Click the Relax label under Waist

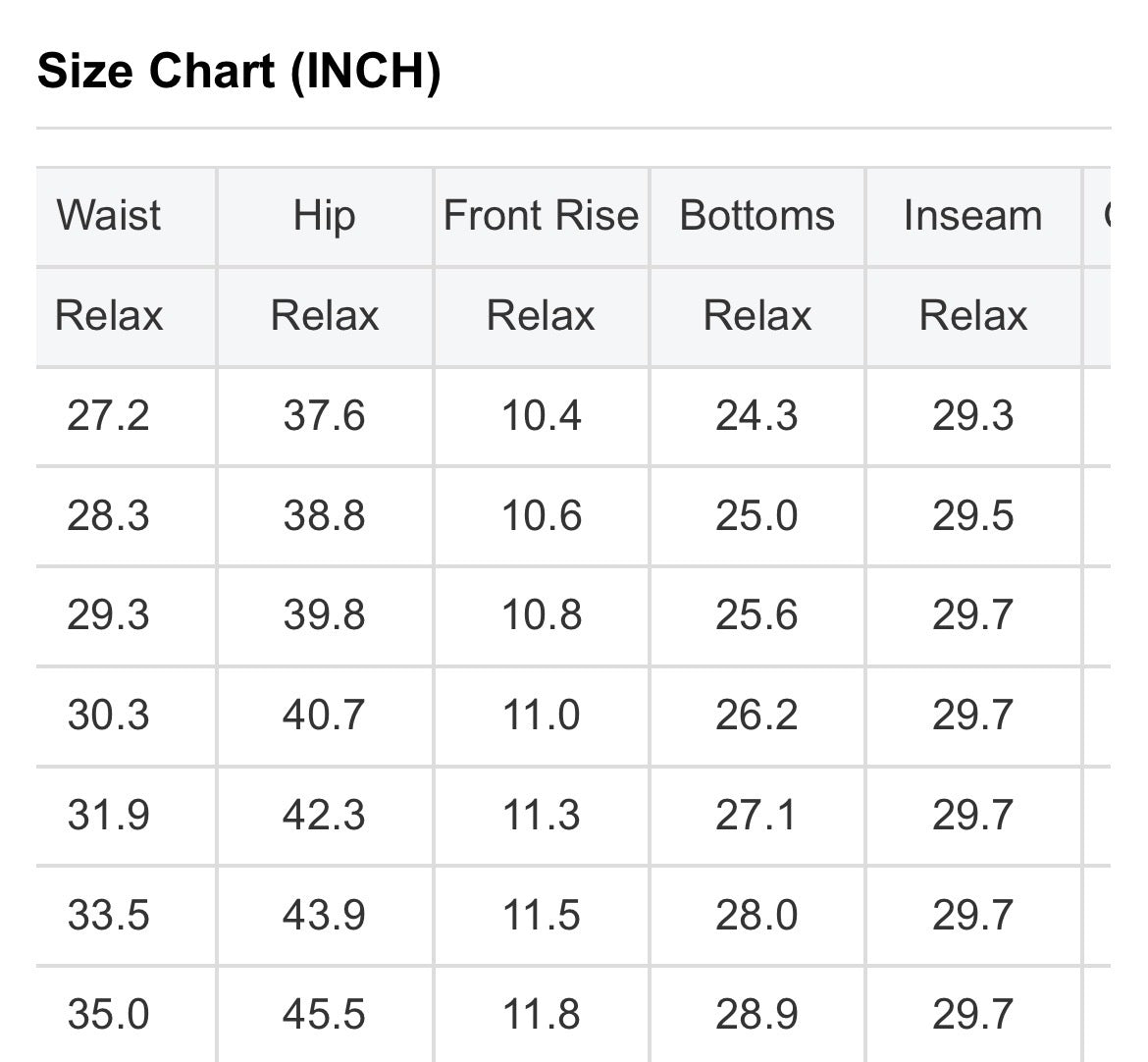(109, 316)
